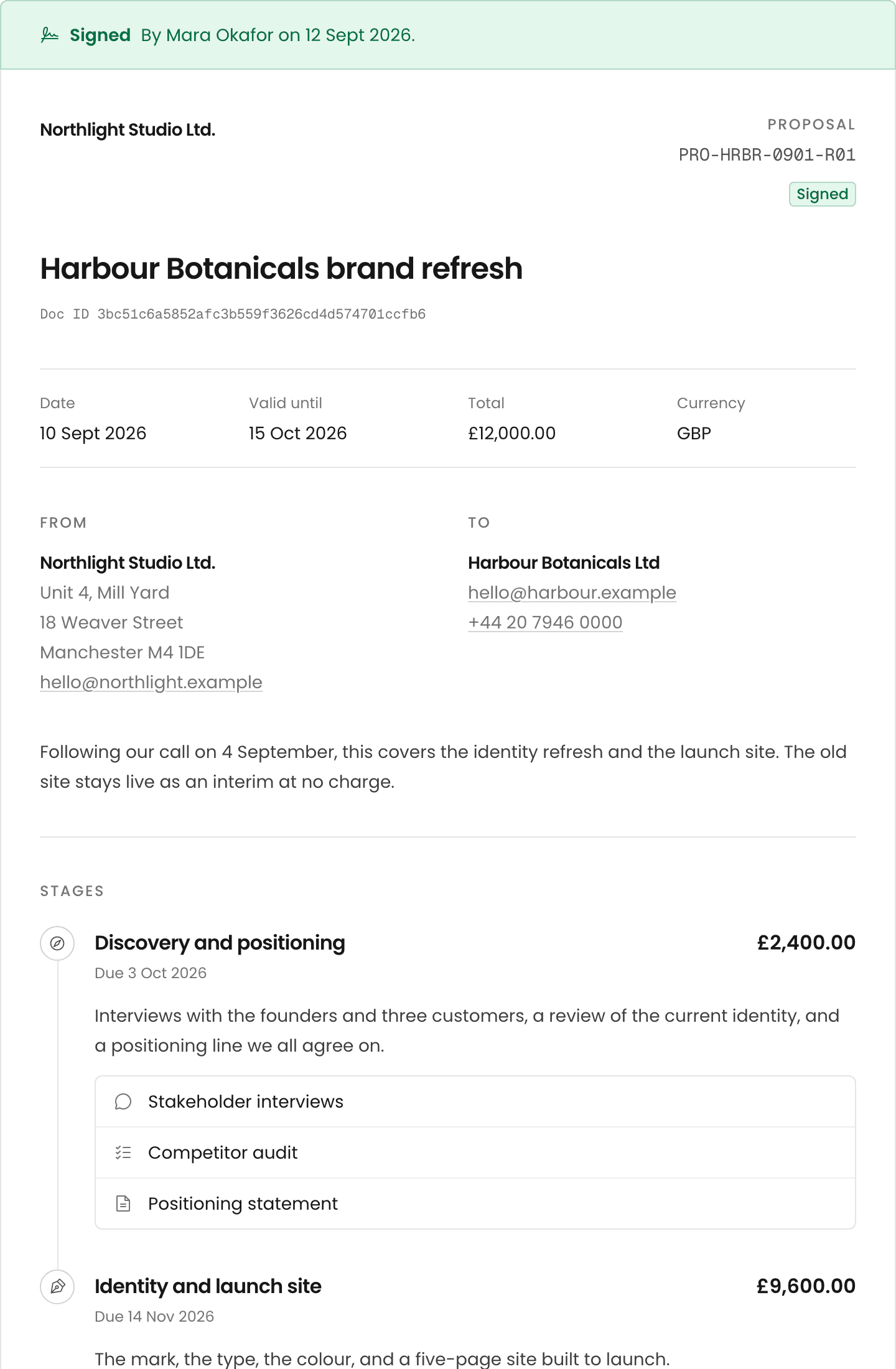Viewport: 896px width, 1369px height.
Task: Click the Discovery and positioning stage title
Action: pyautogui.click(x=220, y=943)
